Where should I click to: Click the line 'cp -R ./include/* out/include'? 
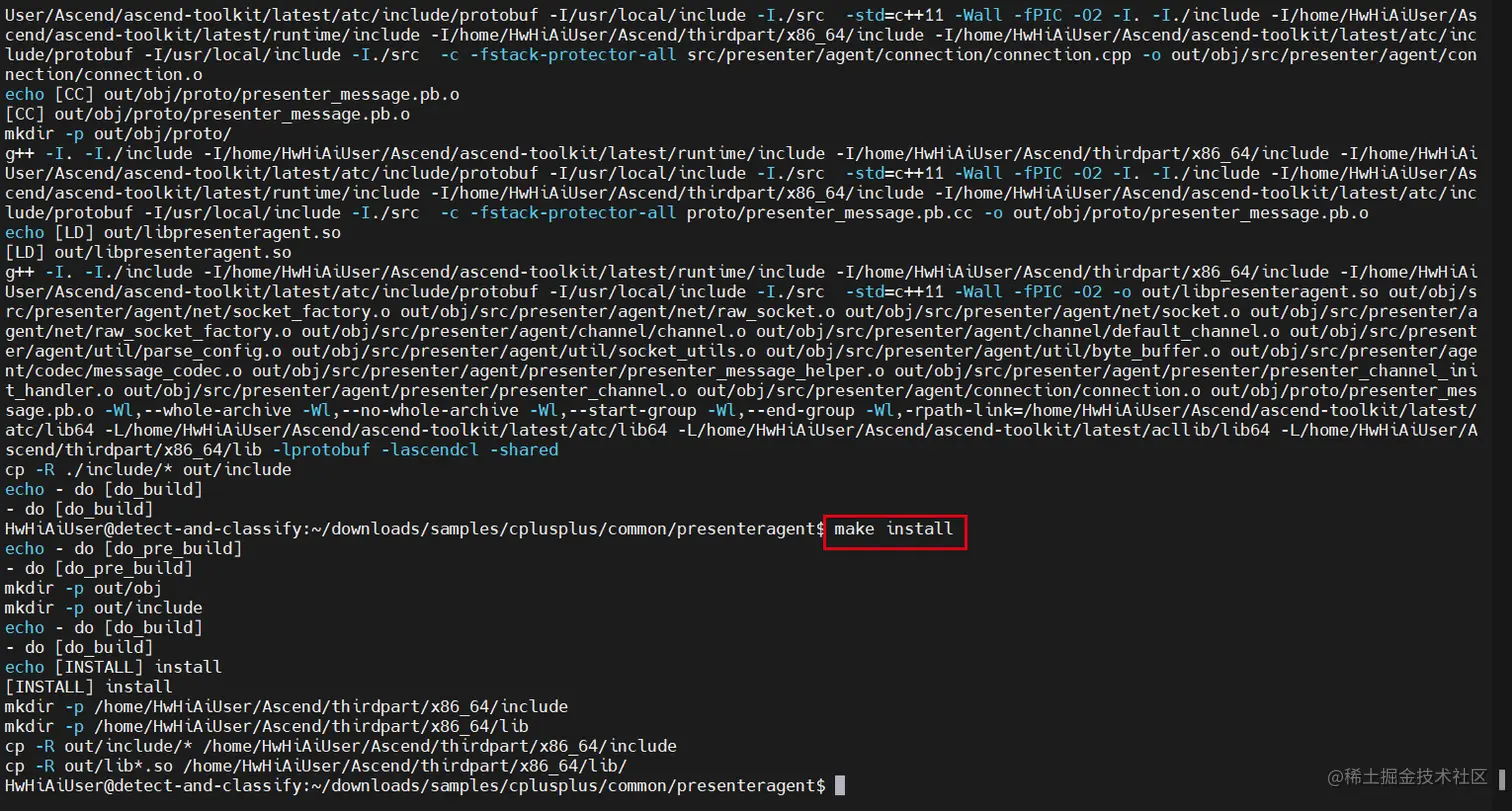(148, 470)
